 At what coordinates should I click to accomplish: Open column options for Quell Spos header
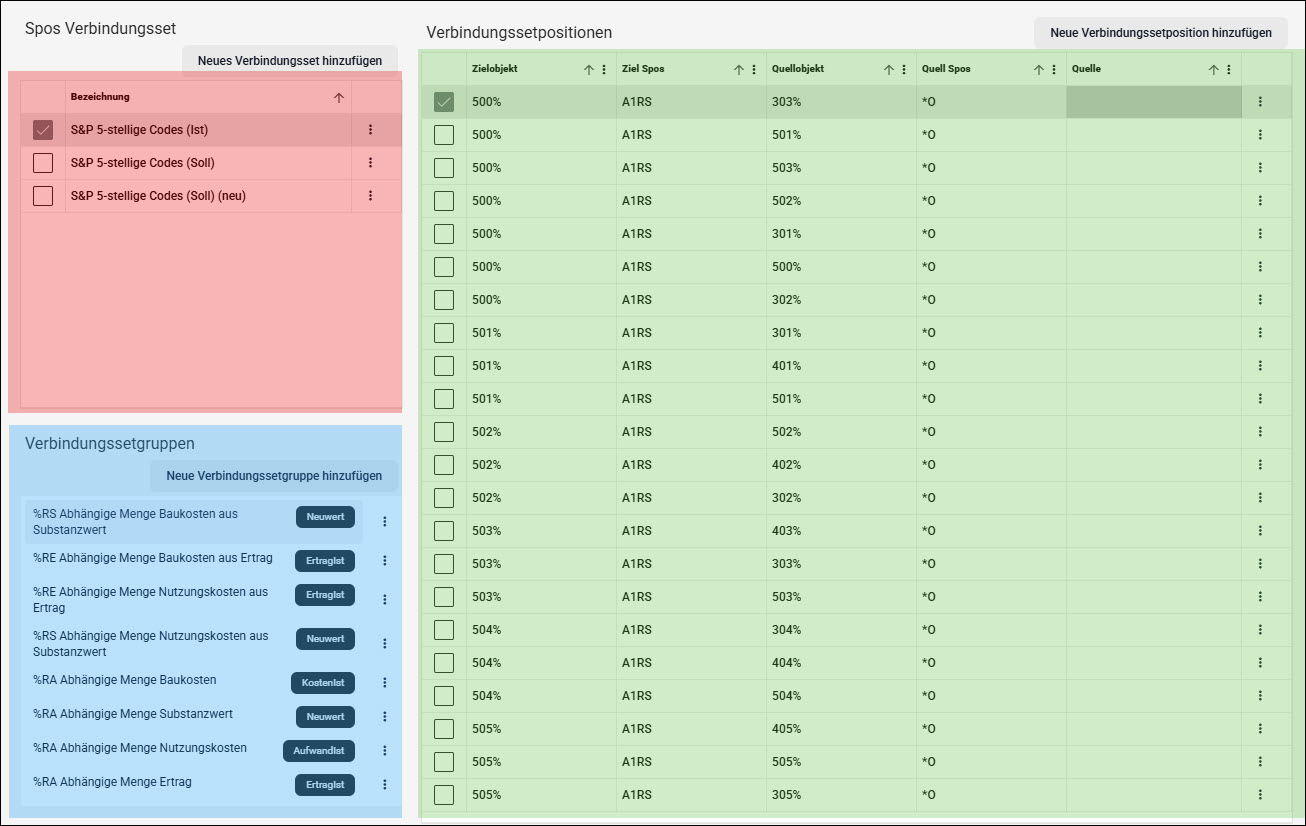tap(1053, 69)
